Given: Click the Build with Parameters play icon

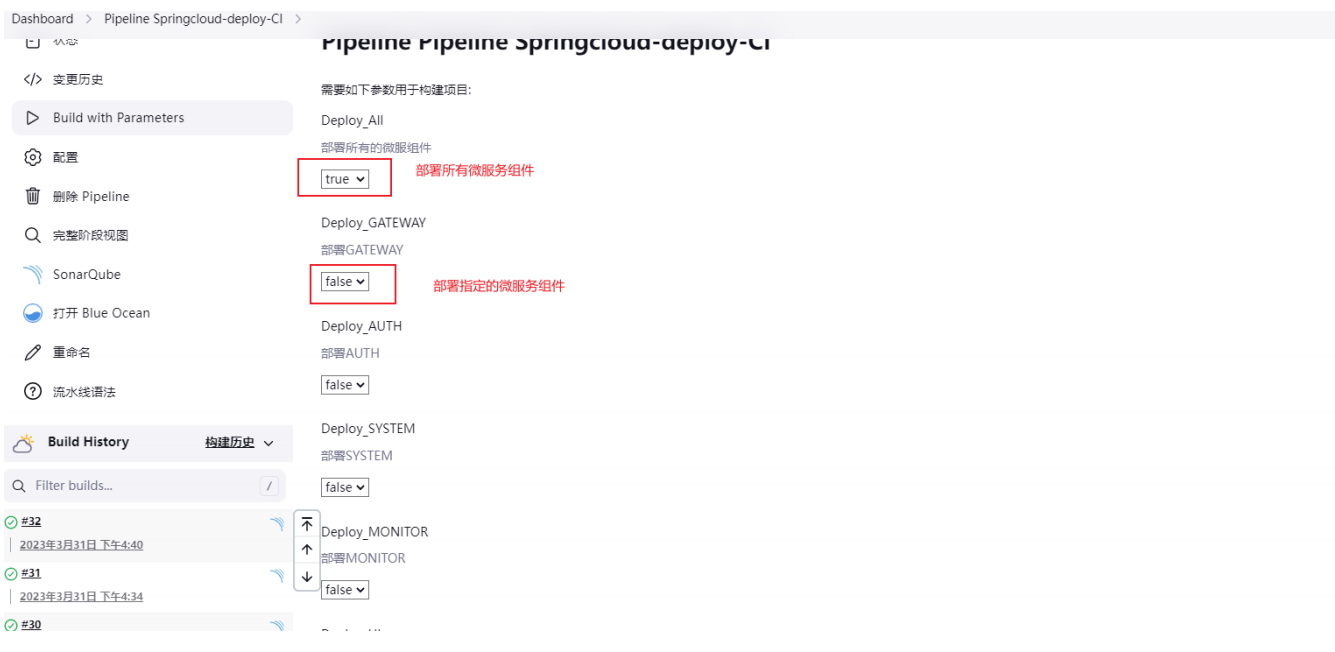Looking at the screenshot, I should tap(33, 118).
